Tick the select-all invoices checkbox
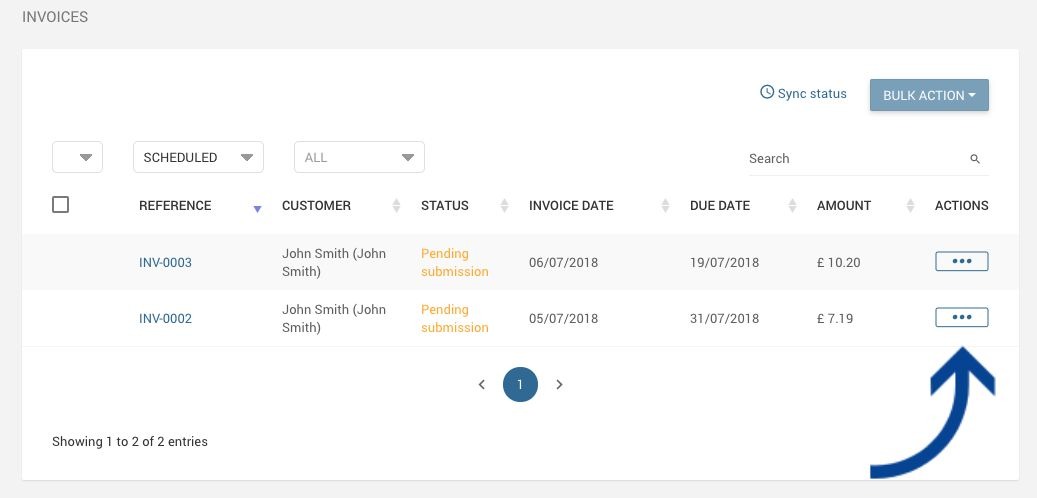Image resolution: width=1037 pixels, height=498 pixels. (60, 205)
